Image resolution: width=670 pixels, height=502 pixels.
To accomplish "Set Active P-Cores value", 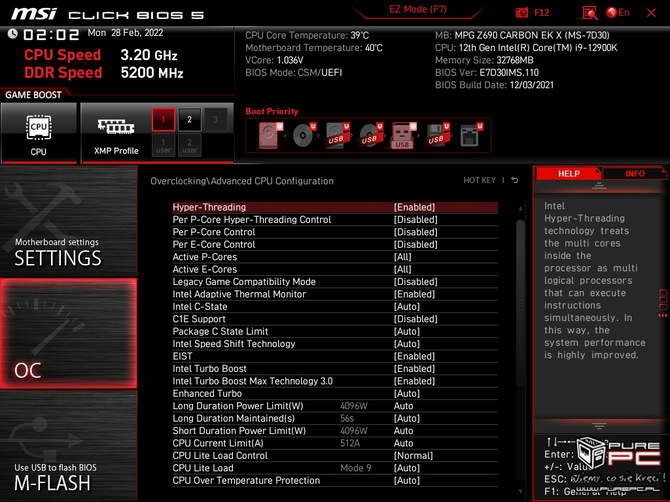I will (402, 257).
